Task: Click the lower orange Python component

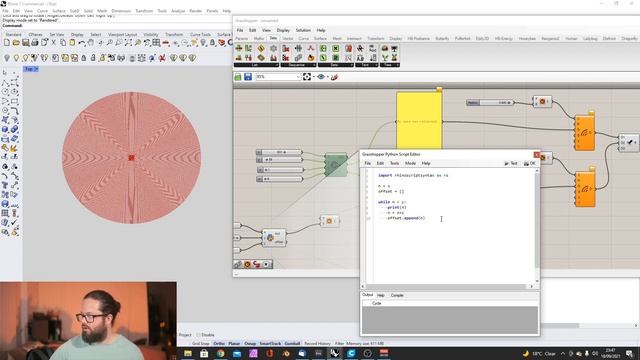Action: pyautogui.click(x=585, y=189)
